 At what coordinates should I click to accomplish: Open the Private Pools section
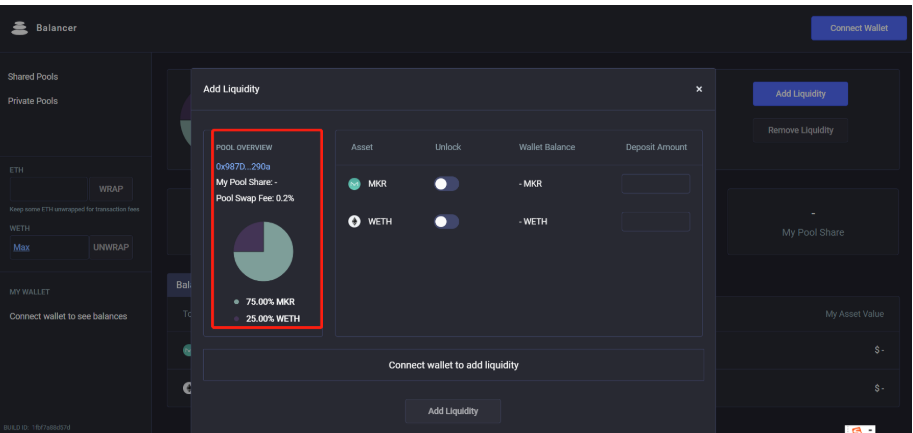33,101
